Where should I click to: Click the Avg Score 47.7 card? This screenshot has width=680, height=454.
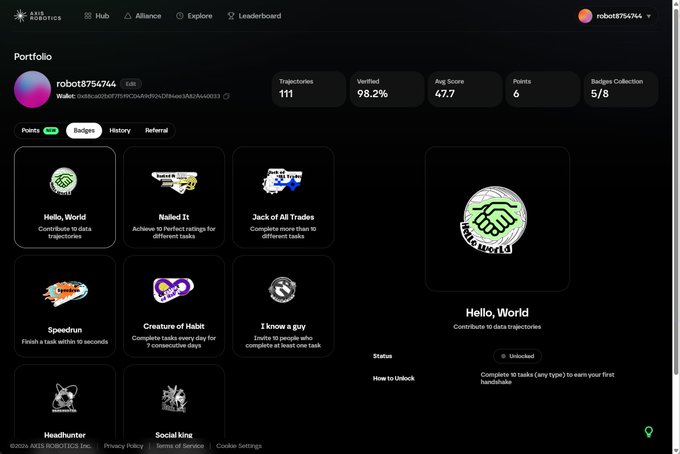click(465, 89)
